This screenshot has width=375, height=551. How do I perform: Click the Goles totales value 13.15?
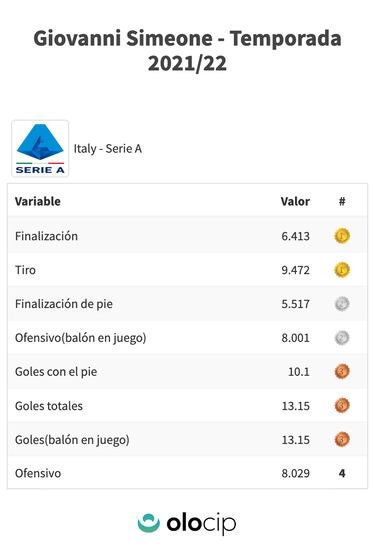(x=296, y=406)
